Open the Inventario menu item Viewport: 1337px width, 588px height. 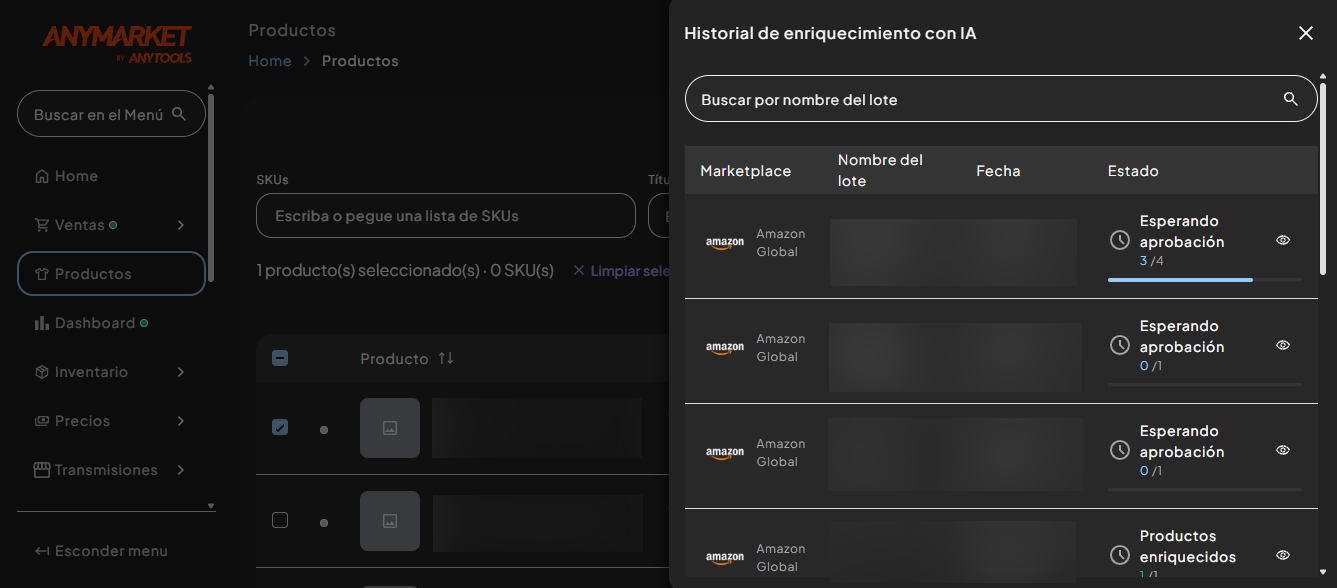pyautogui.click(x=111, y=372)
